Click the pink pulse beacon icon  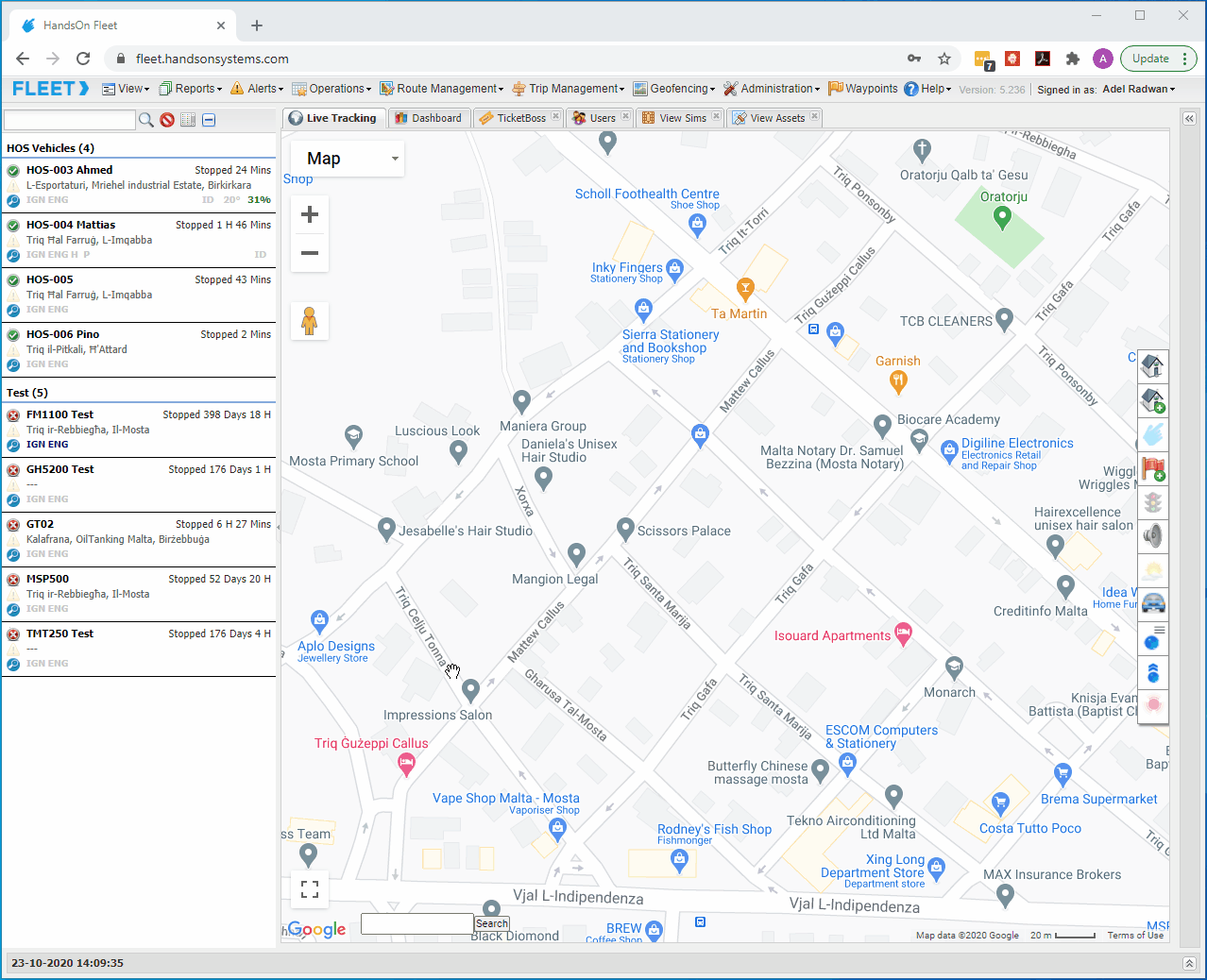(x=1153, y=705)
